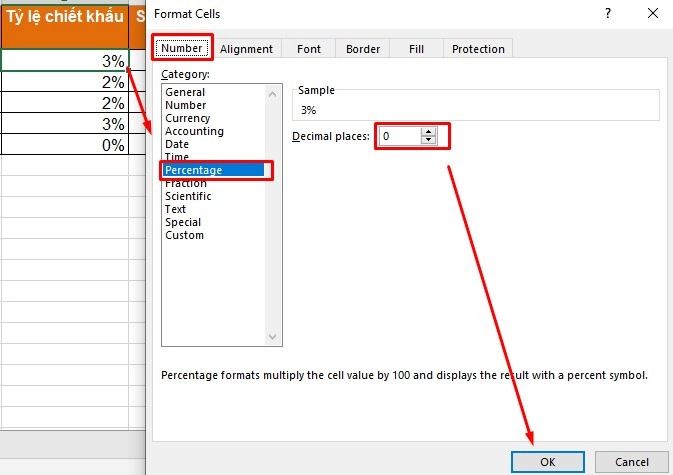Choose the General number category
The image size is (673, 475).
point(185,92)
